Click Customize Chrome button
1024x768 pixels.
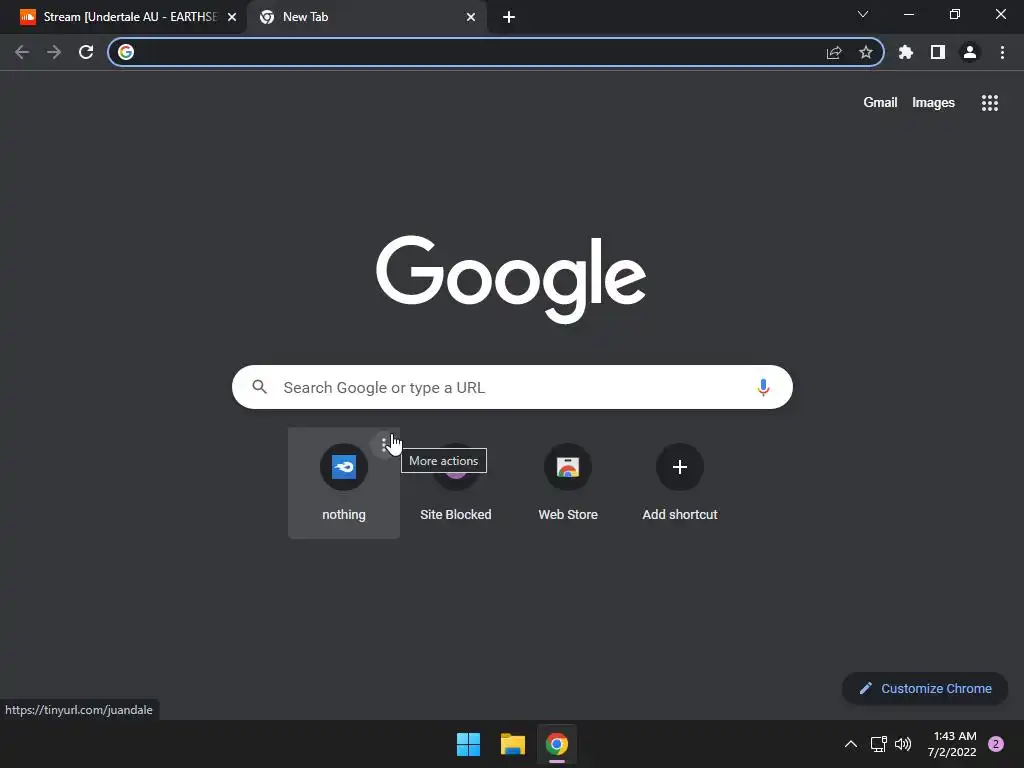click(925, 688)
